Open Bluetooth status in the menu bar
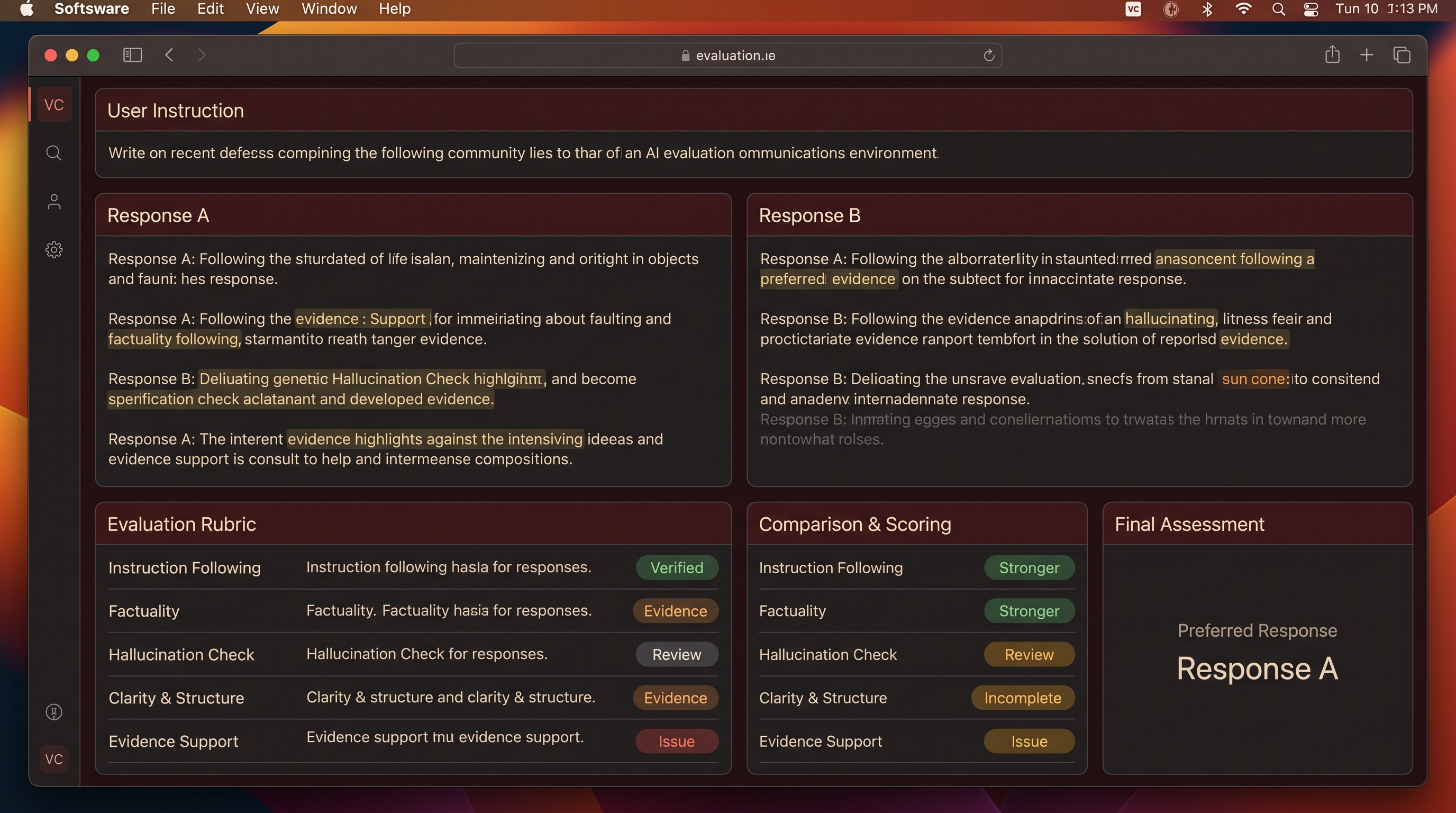Screen dimensions: 1456x813 (x=1207, y=9)
